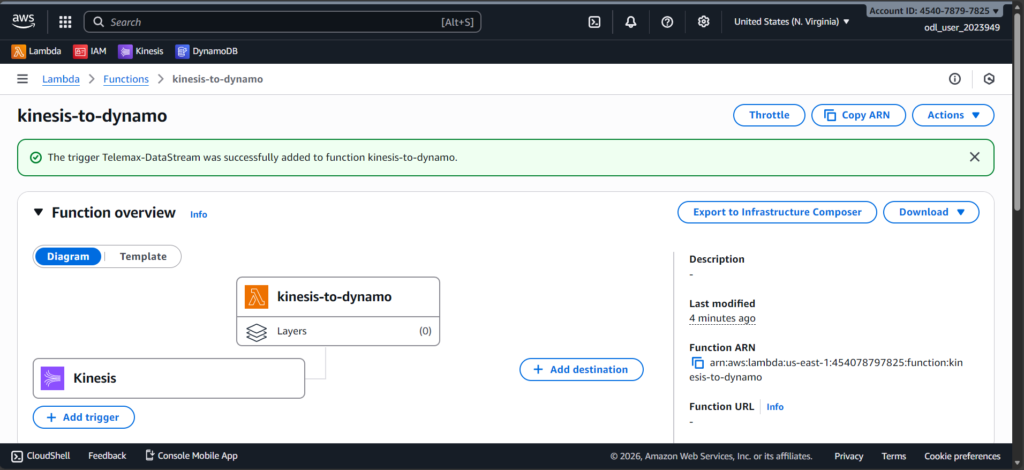The image size is (1024, 470).
Task: Open the United States (N. Virginia) region selector
Action: coord(791,21)
